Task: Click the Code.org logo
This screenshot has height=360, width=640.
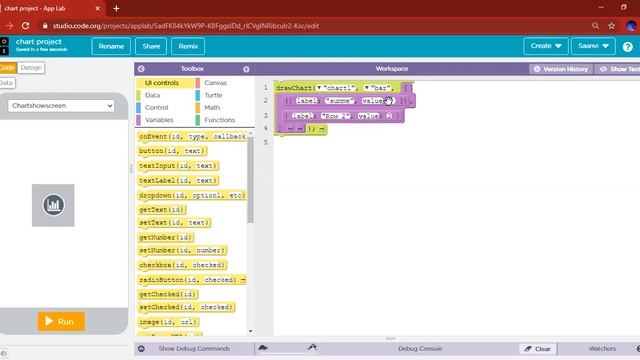Action: point(4,46)
